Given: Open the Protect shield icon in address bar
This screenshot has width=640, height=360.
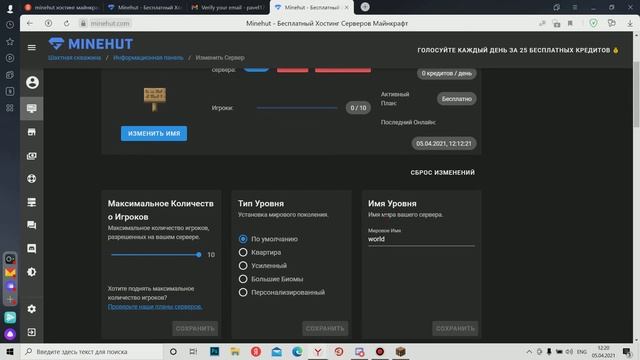Looking at the screenshot, I should pyautogui.click(x=593, y=24).
